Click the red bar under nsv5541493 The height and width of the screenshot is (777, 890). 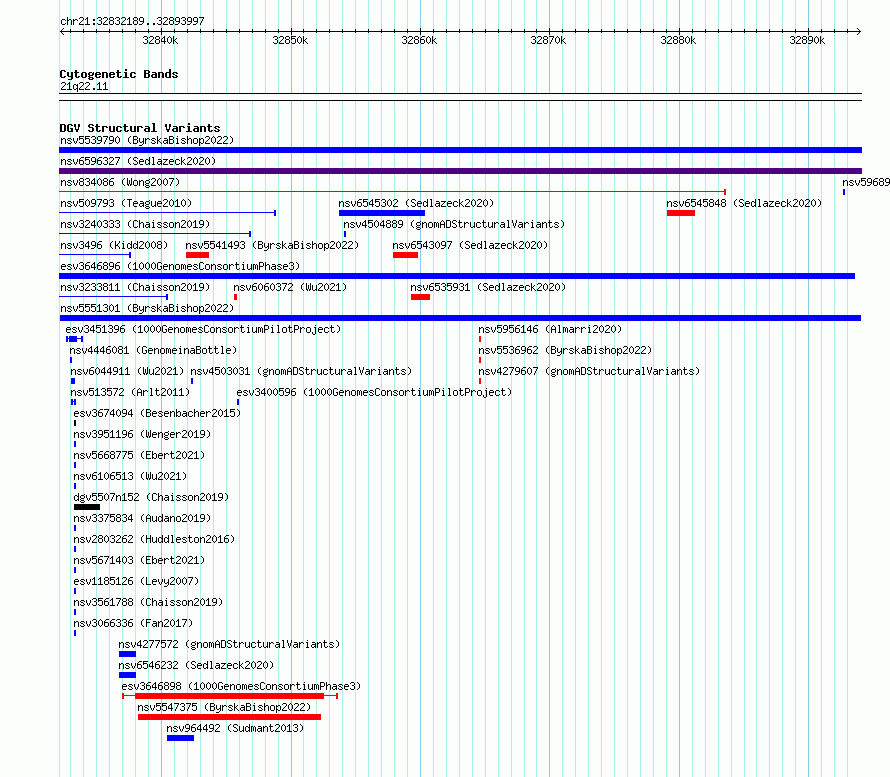(198, 255)
